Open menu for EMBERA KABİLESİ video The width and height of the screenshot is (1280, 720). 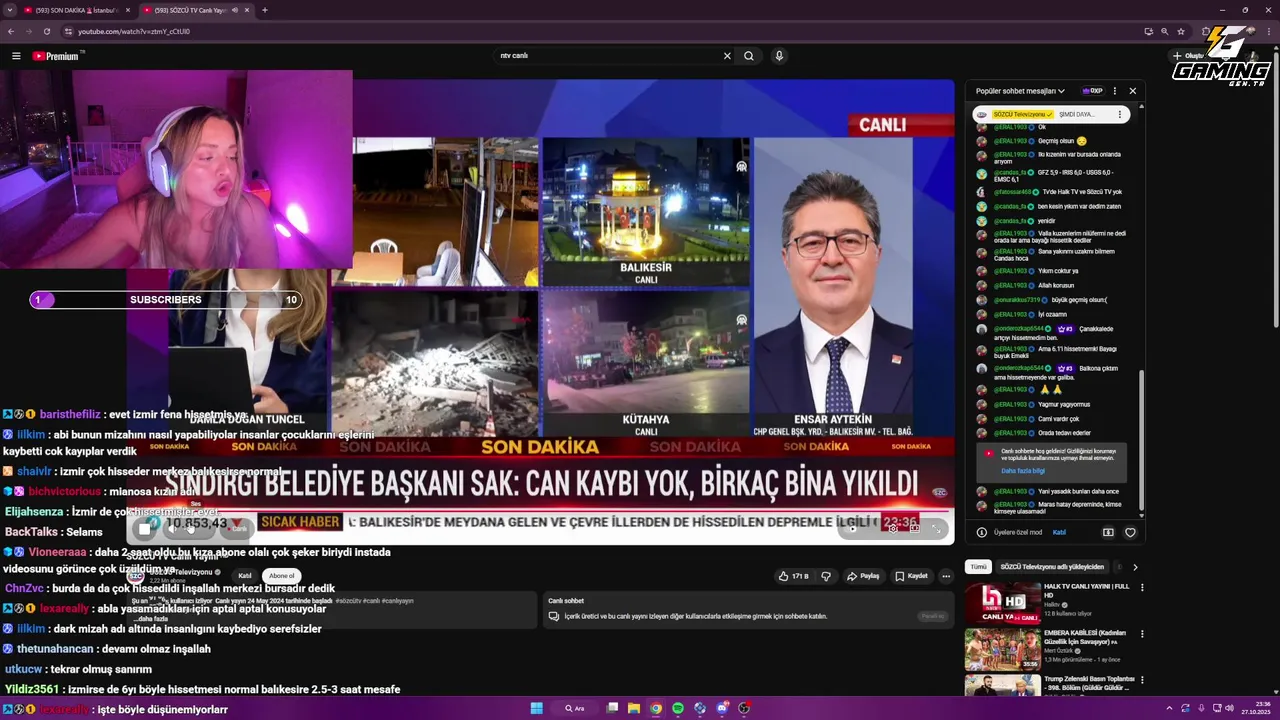point(1142,634)
